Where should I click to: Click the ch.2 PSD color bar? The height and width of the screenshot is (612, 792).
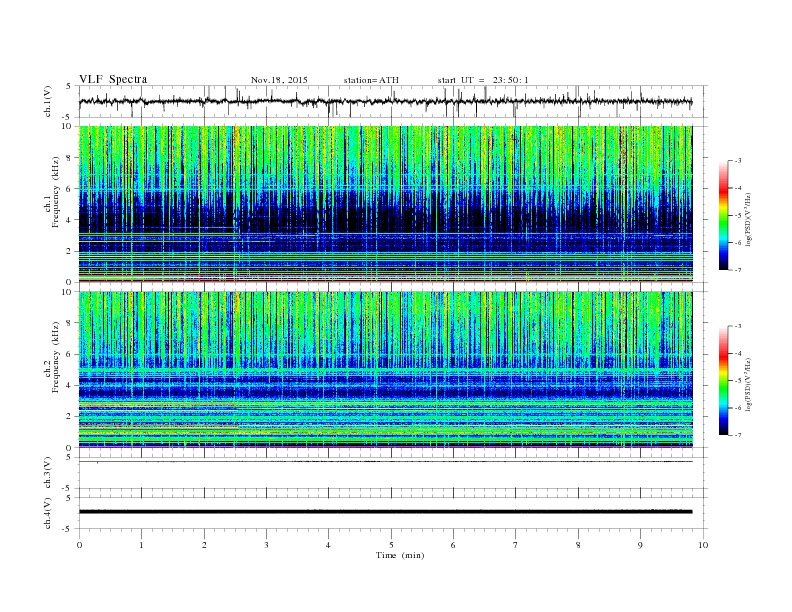tap(723, 381)
